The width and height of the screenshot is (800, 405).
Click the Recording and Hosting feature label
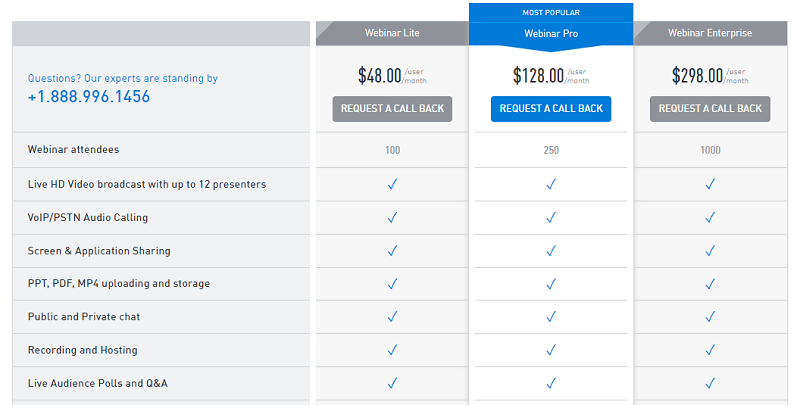[83, 350]
